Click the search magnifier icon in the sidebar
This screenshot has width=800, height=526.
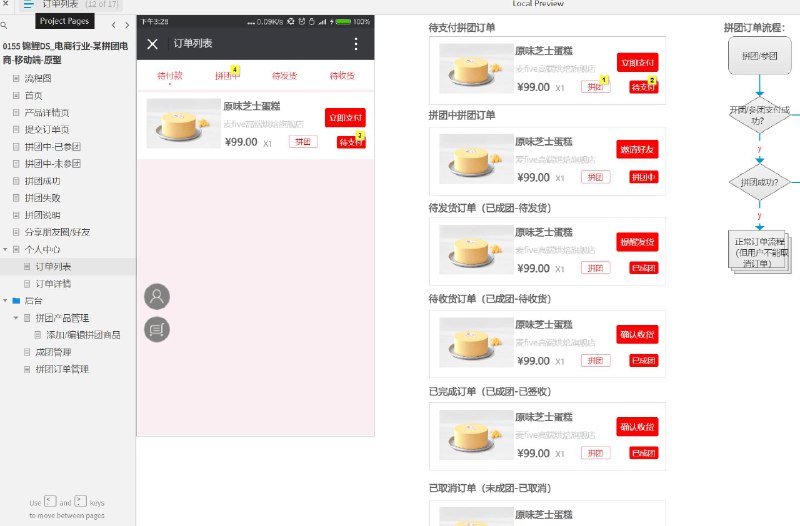click(x=4, y=25)
